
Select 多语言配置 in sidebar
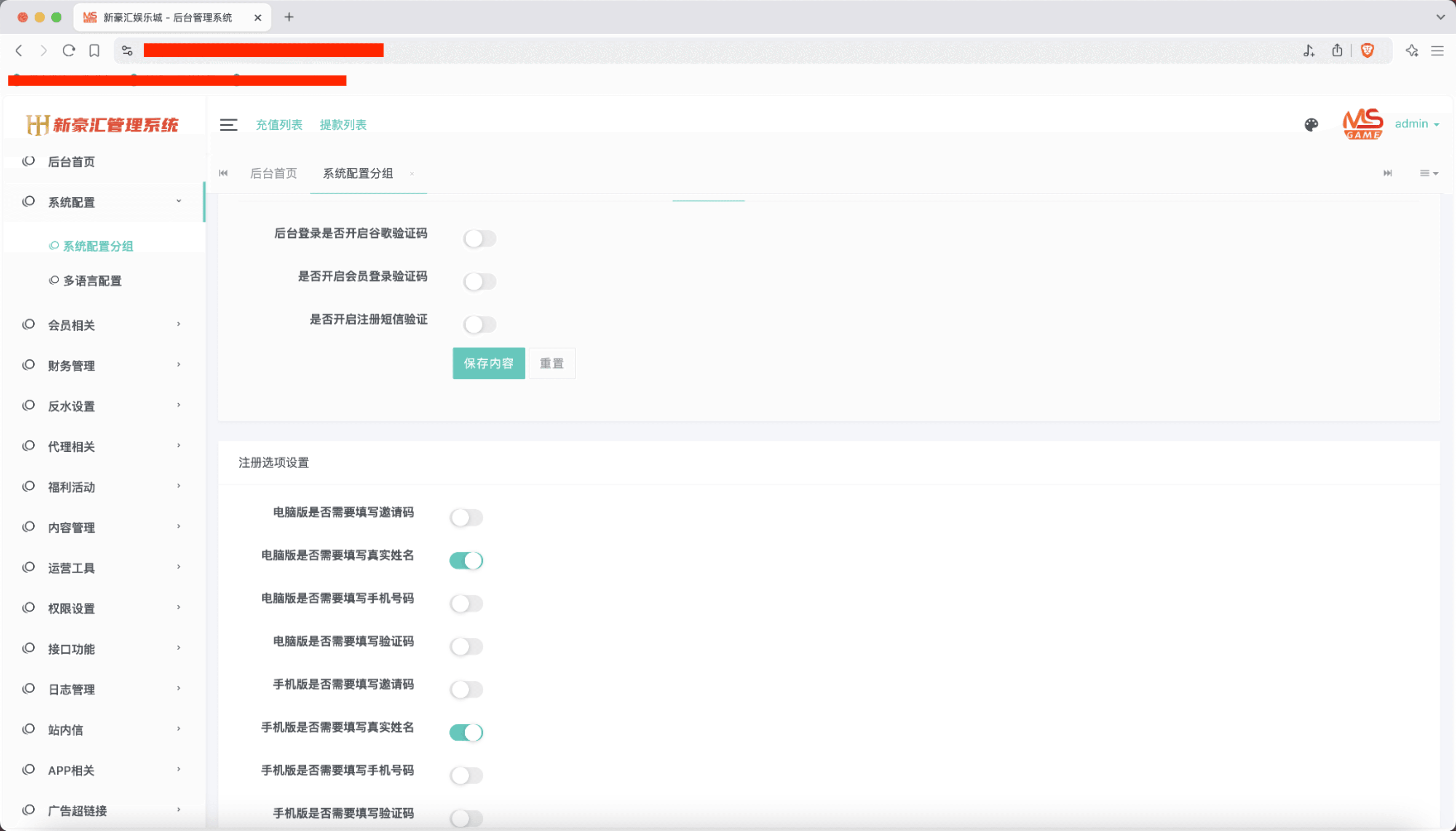(x=92, y=281)
